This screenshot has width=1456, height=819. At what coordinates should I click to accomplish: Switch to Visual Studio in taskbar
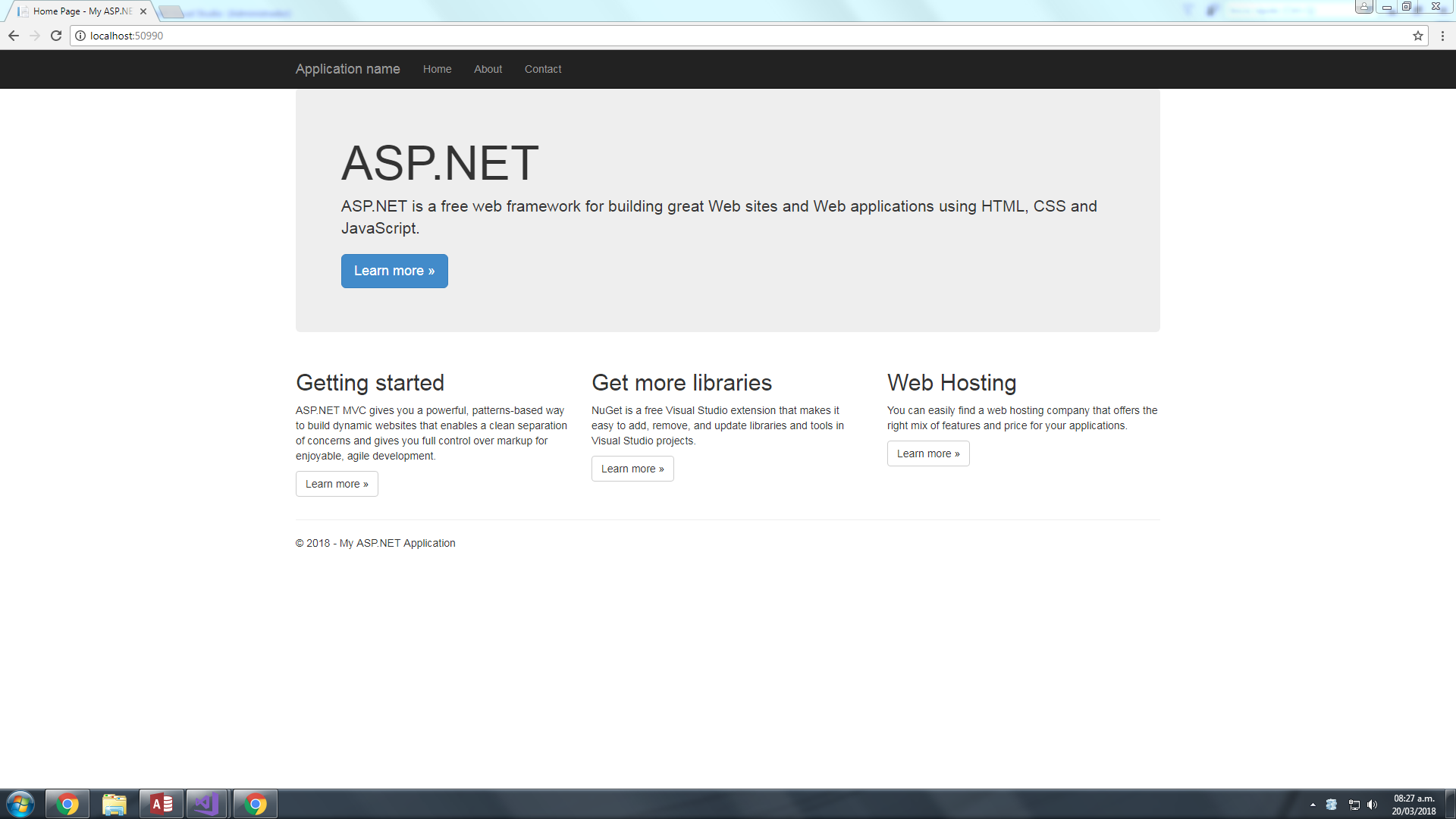207,804
